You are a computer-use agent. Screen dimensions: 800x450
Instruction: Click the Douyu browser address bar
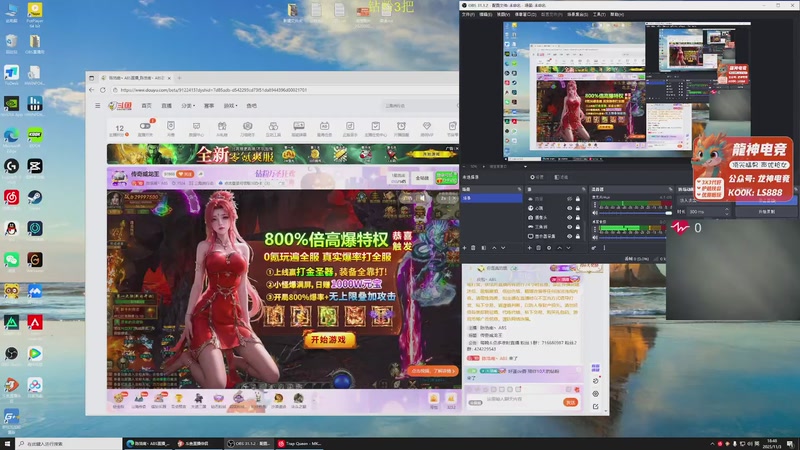(286, 90)
